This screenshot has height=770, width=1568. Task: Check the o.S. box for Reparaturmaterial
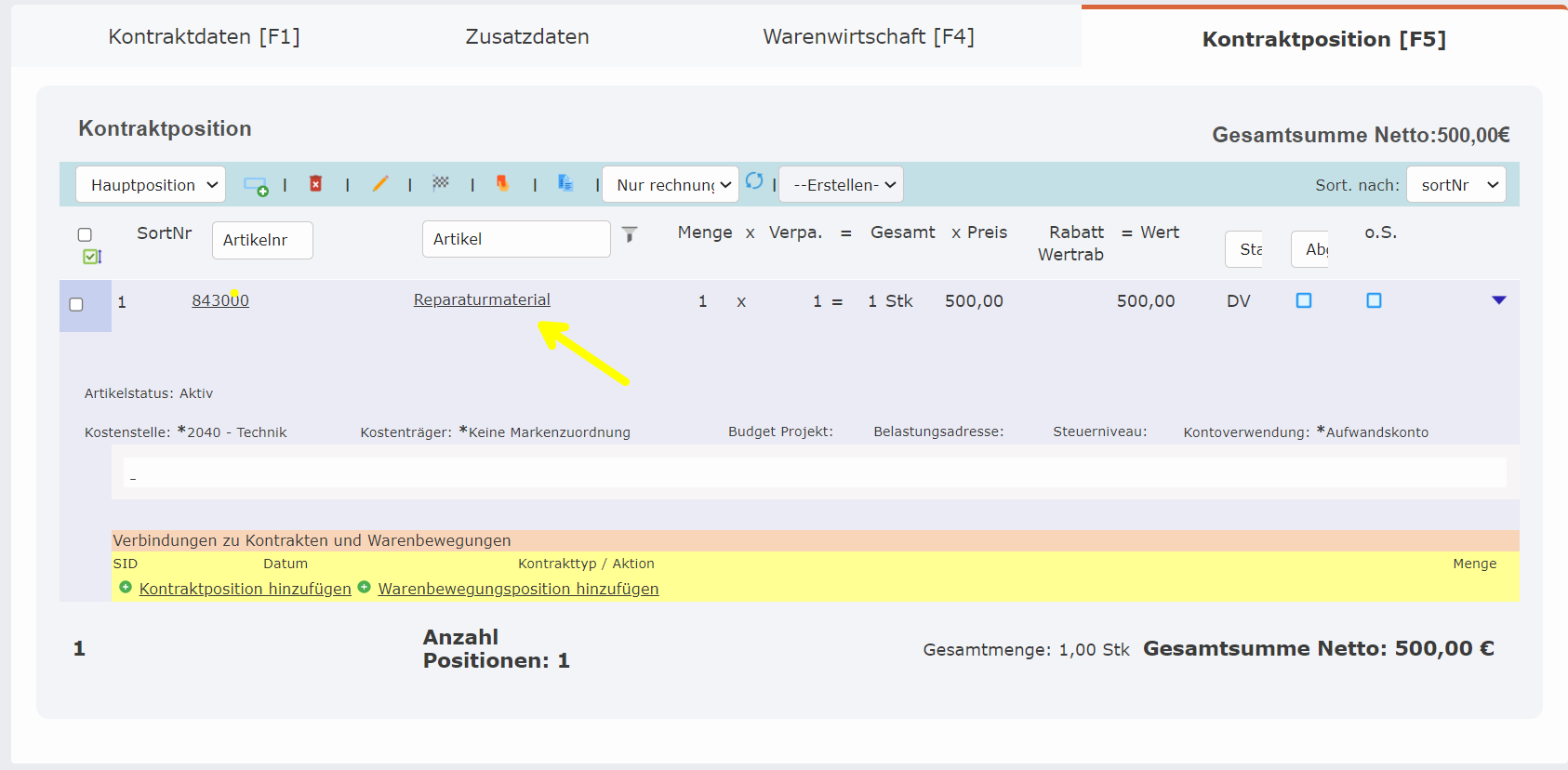coord(1374,300)
